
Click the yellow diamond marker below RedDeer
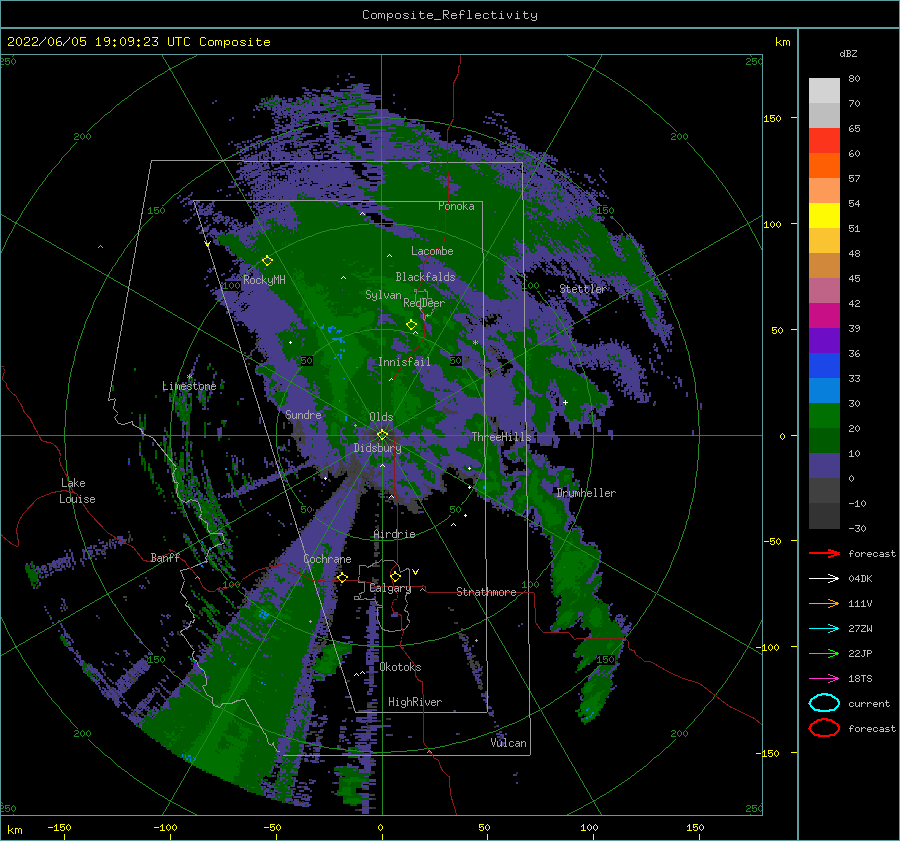411,325
